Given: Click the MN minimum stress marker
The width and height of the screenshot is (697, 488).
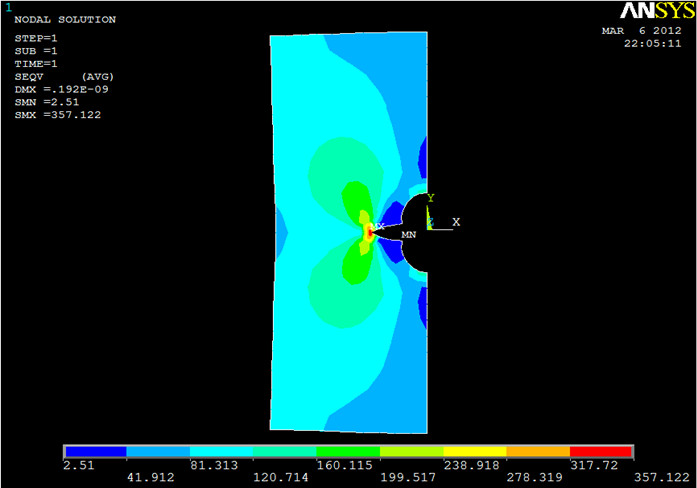Looking at the screenshot, I should (x=409, y=234).
